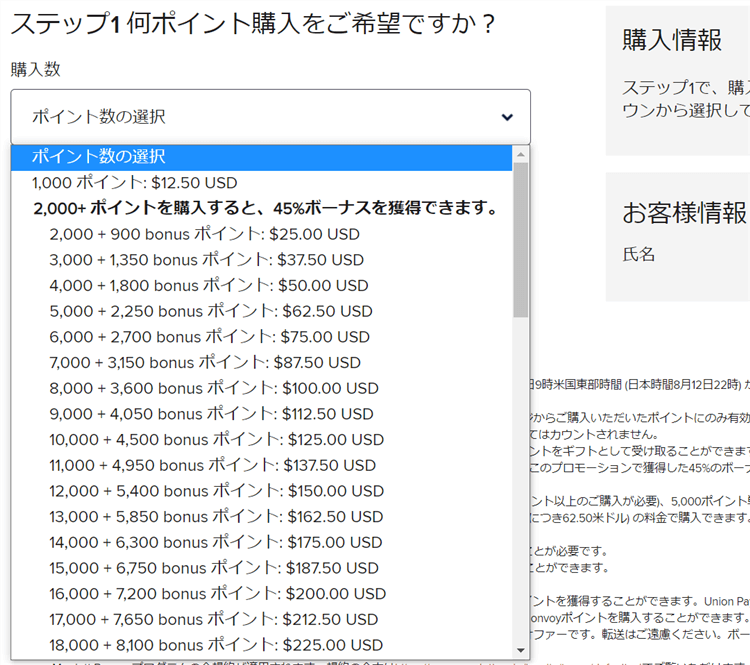This screenshot has height=665, width=750.
Task: Open the ポイント数の選択 combo box
Action: (270, 117)
